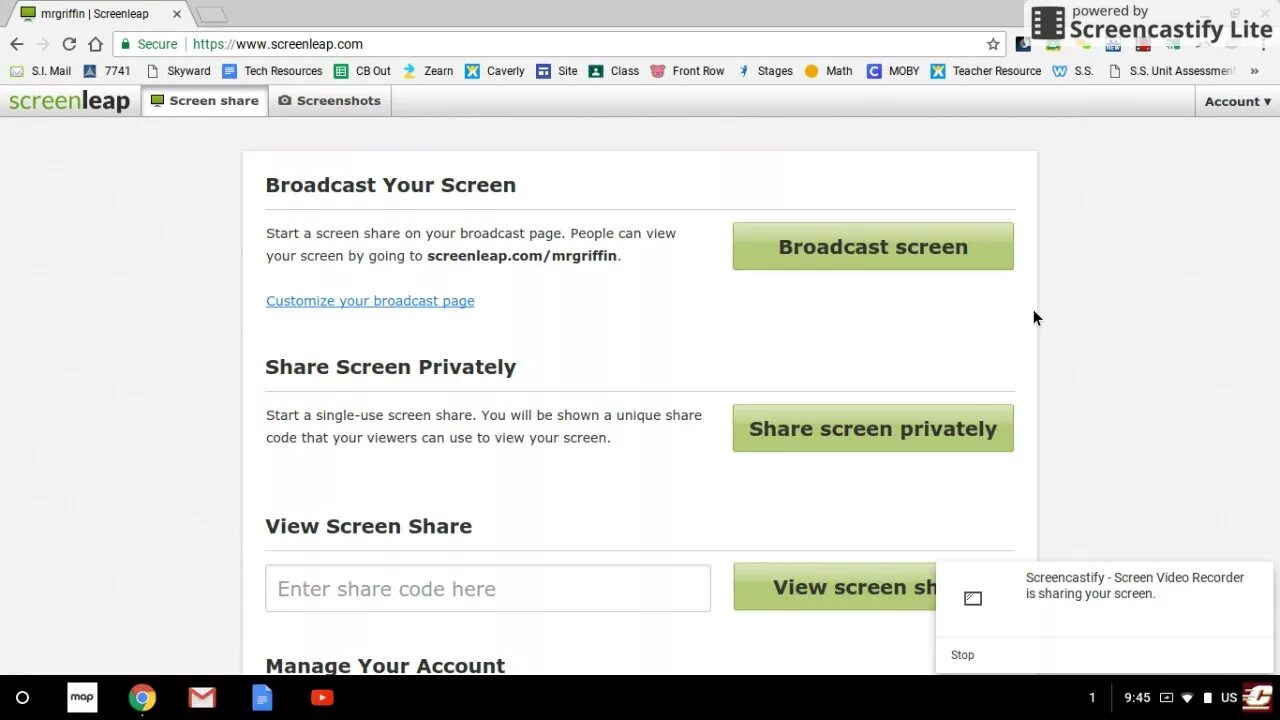This screenshot has width=1280, height=720.
Task: Click the Broadcast screen button
Action: pos(873,246)
